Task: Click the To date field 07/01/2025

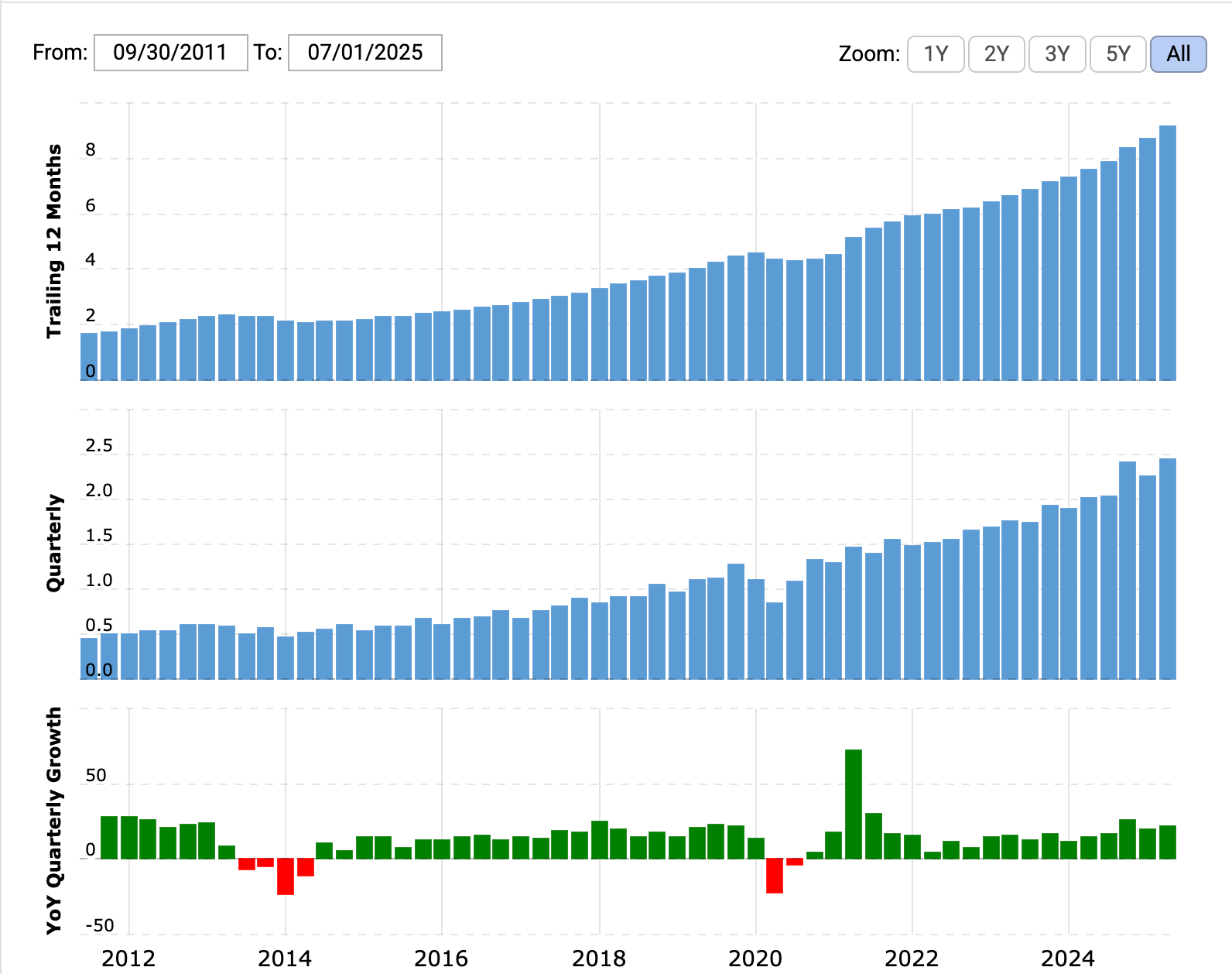Action: 365,53
